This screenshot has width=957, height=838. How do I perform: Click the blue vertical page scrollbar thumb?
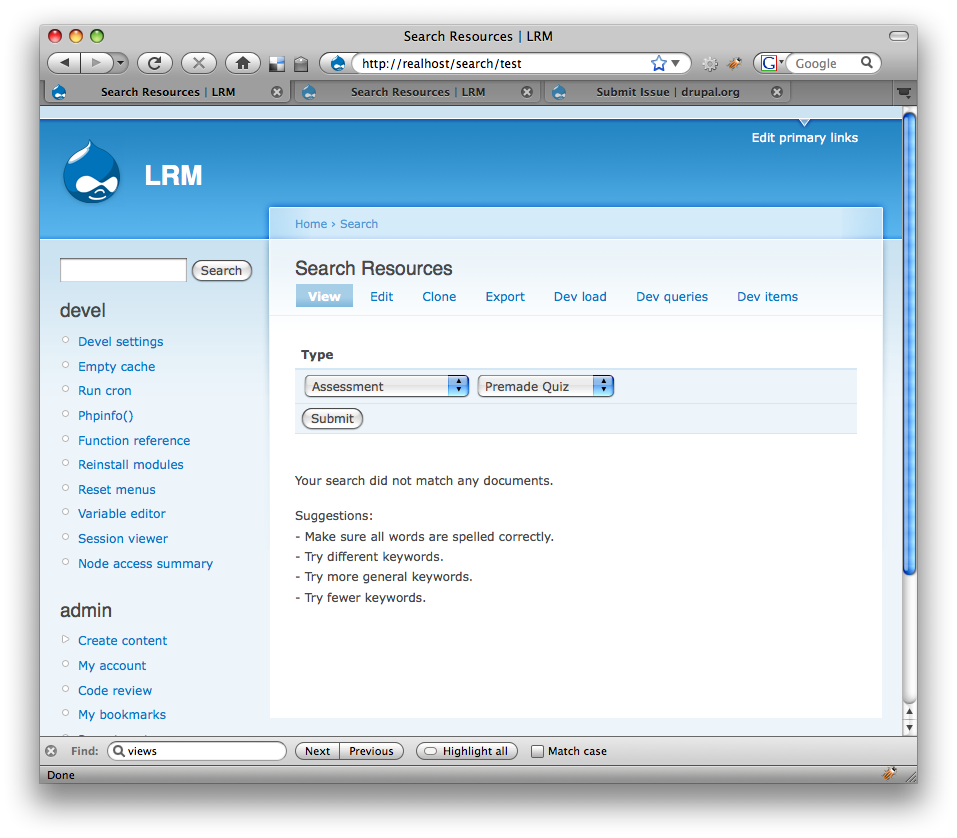pos(909,344)
